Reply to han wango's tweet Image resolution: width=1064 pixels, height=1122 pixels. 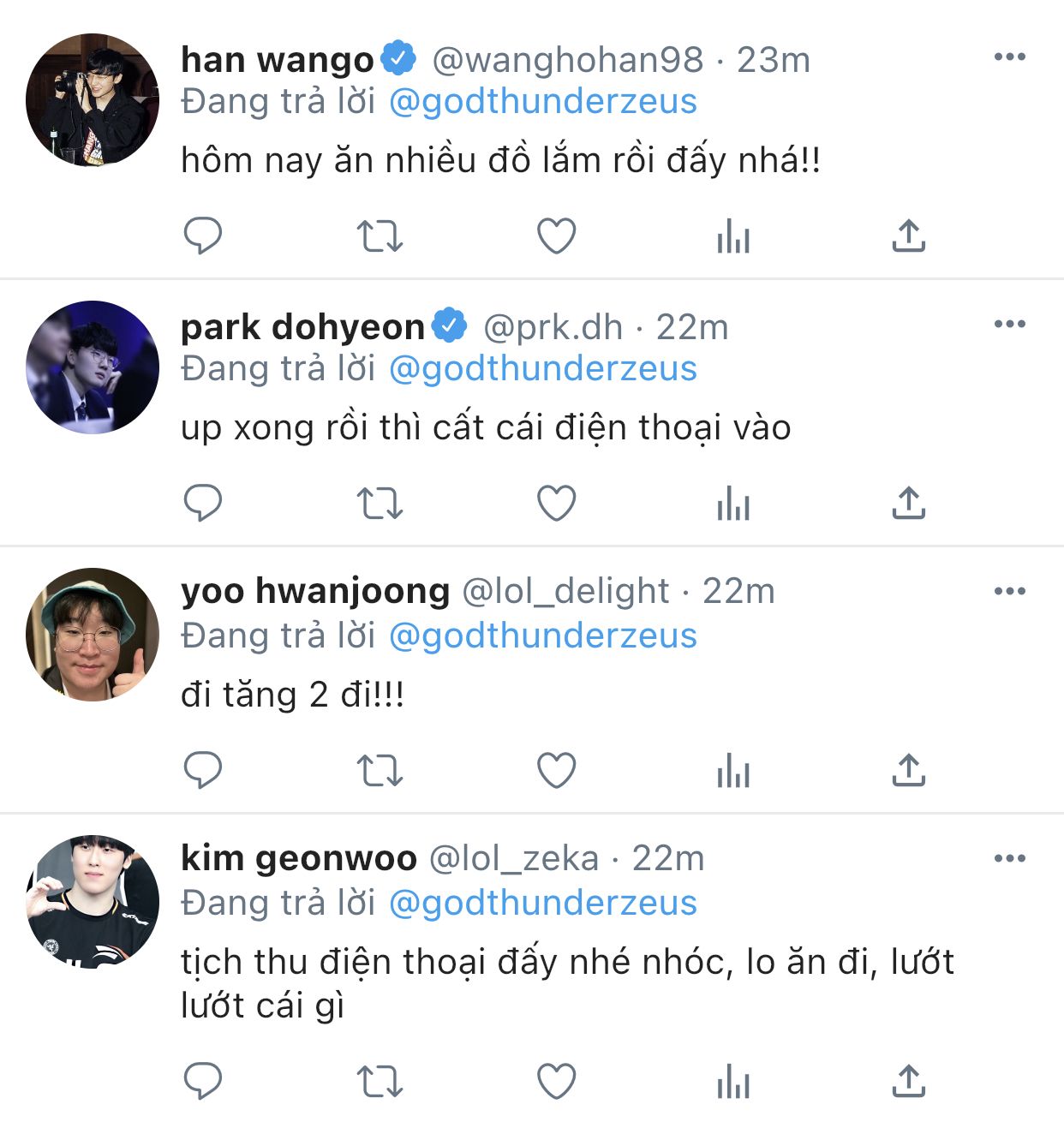203,236
